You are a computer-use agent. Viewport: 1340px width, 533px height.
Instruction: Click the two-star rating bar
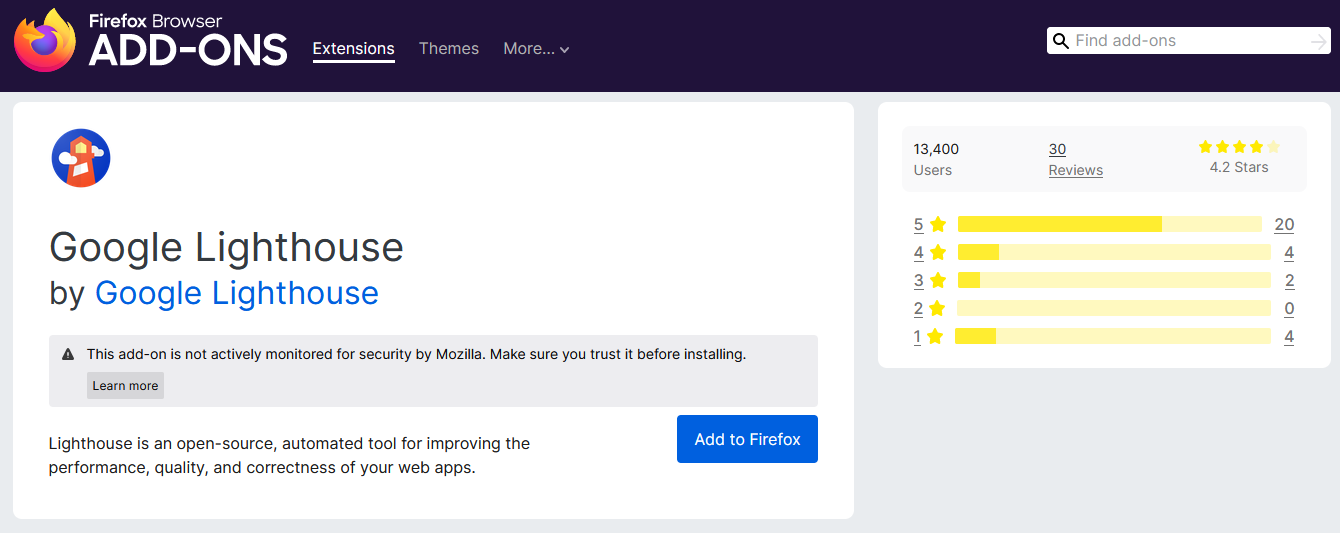[1114, 308]
